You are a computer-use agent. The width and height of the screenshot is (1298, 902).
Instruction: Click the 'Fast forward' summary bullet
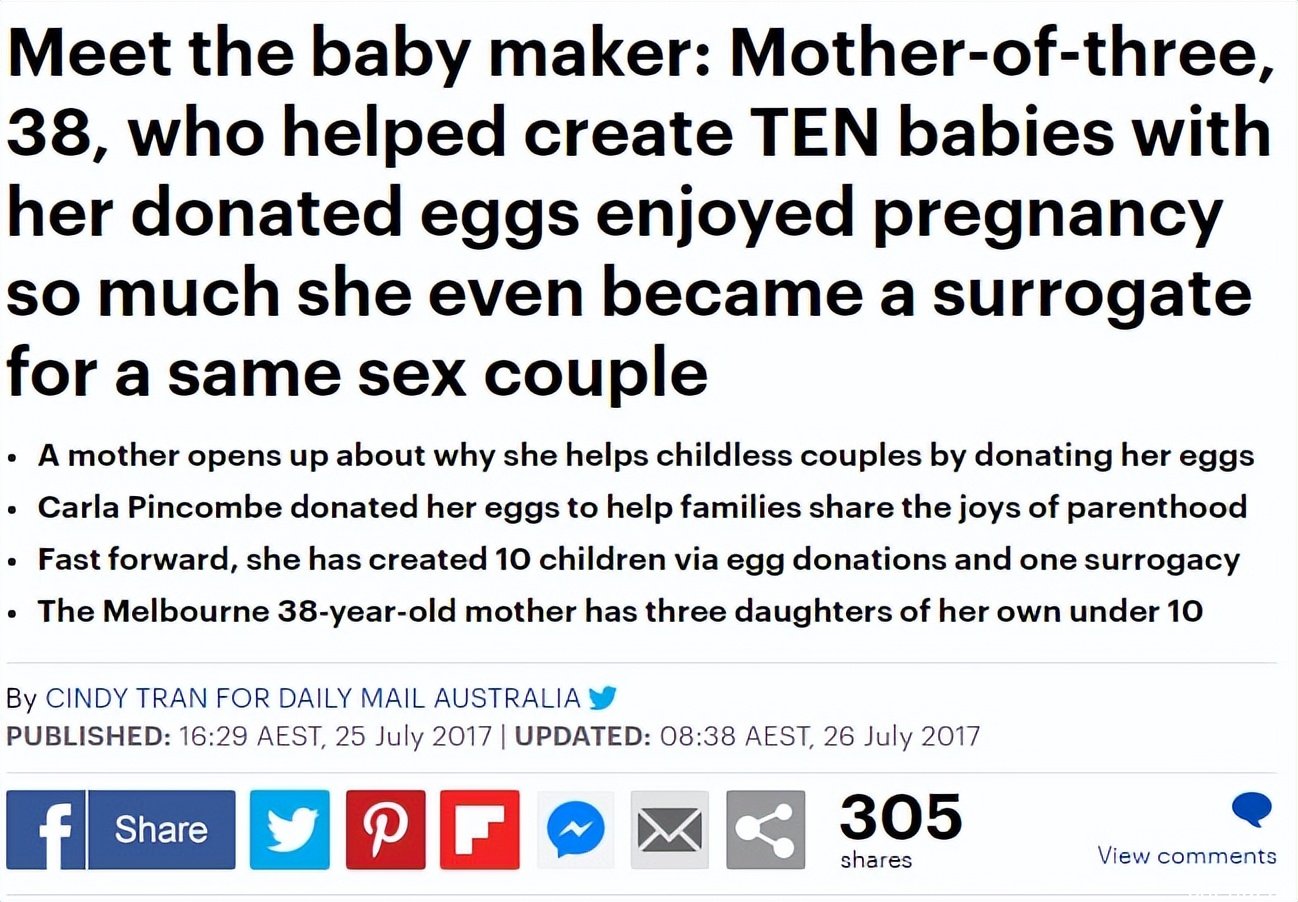(639, 559)
